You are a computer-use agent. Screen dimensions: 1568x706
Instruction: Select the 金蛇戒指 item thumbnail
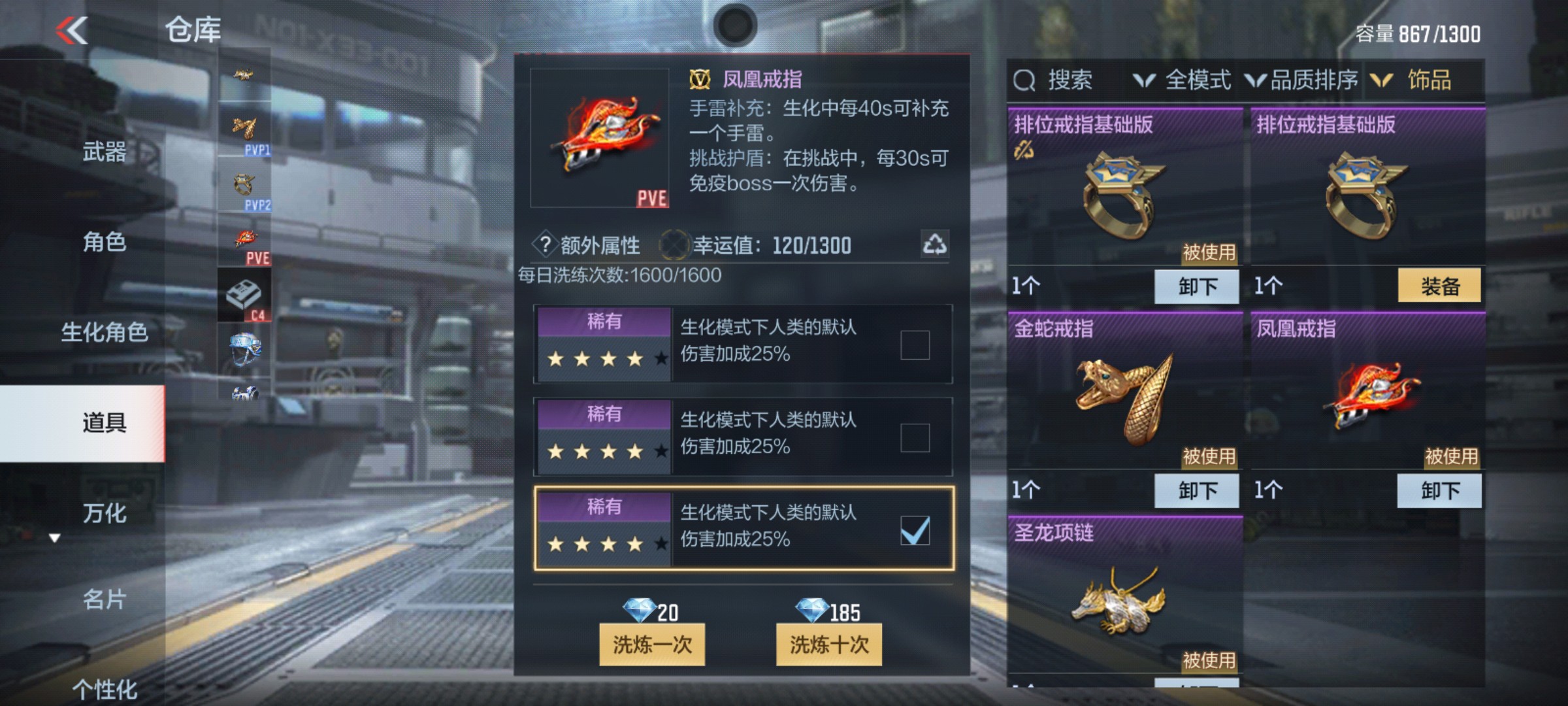(x=1124, y=400)
